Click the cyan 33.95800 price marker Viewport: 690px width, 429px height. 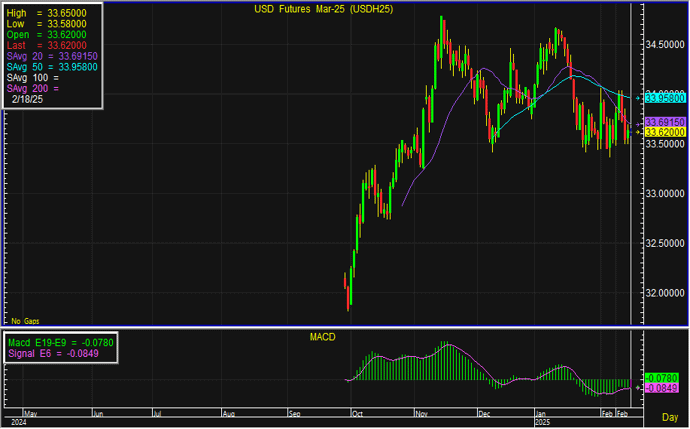coord(664,98)
